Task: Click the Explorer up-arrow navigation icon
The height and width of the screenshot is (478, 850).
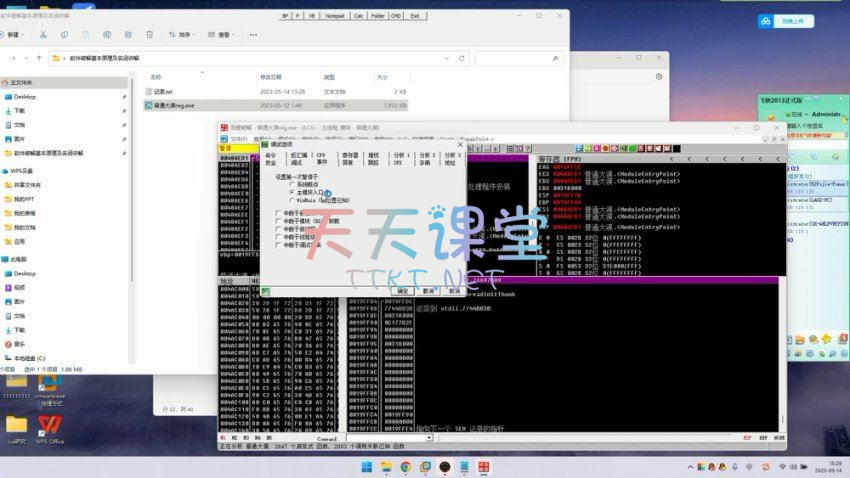Action: [40, 59]
